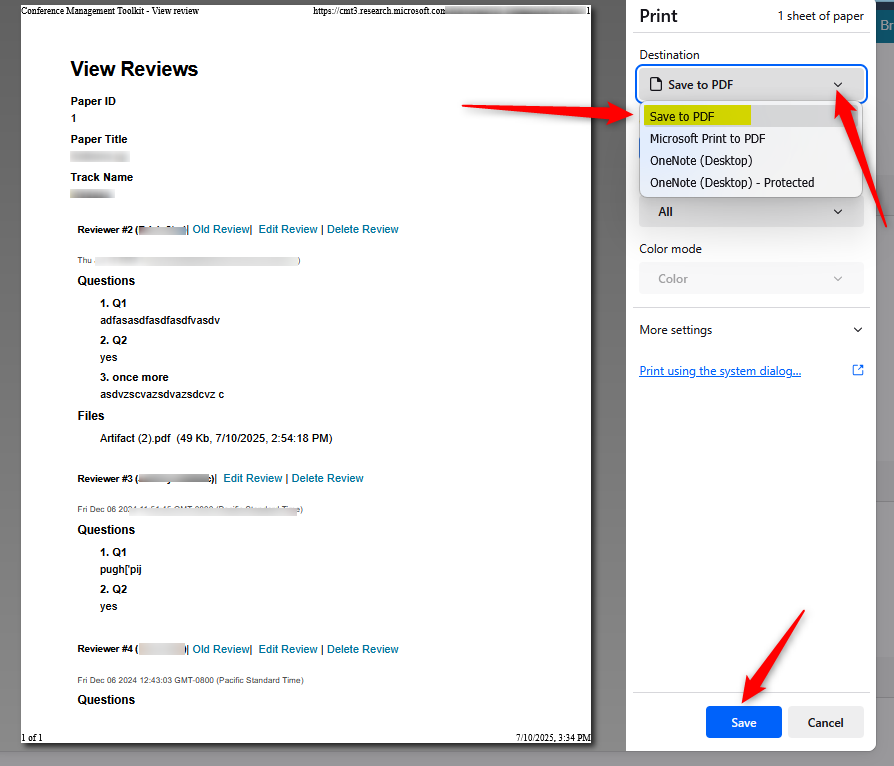This screenshot has width=894, height=766.
Task: Click the document icon in Destination field
Action: click(656, 85)
